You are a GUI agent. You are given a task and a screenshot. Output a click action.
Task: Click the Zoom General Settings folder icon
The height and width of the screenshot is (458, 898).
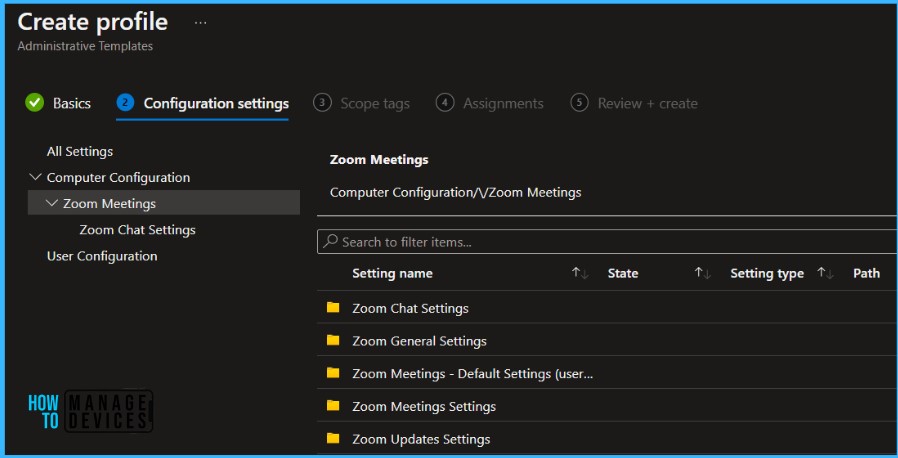pyautogui.click(x=333, y=340)
